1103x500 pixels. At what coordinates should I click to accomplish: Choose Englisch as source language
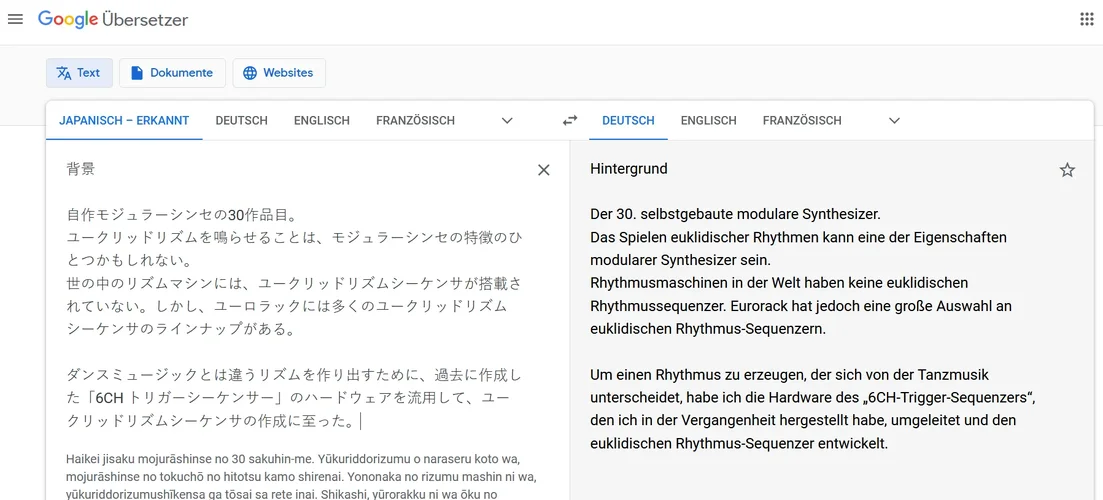pyautogui.click(x=322, y=120)
